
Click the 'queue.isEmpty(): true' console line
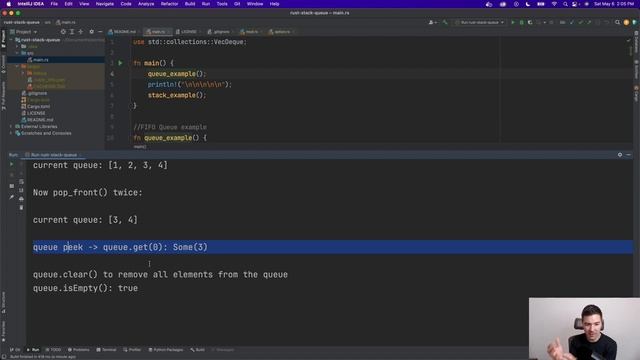[x=85, y=288]
